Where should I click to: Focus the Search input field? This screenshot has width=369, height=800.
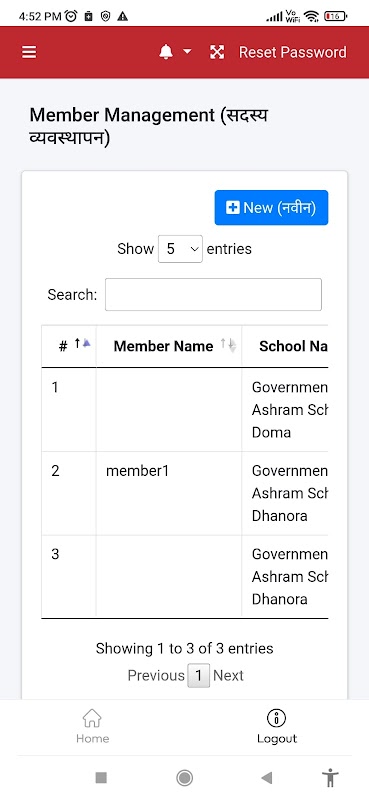(x=213, y=294)
